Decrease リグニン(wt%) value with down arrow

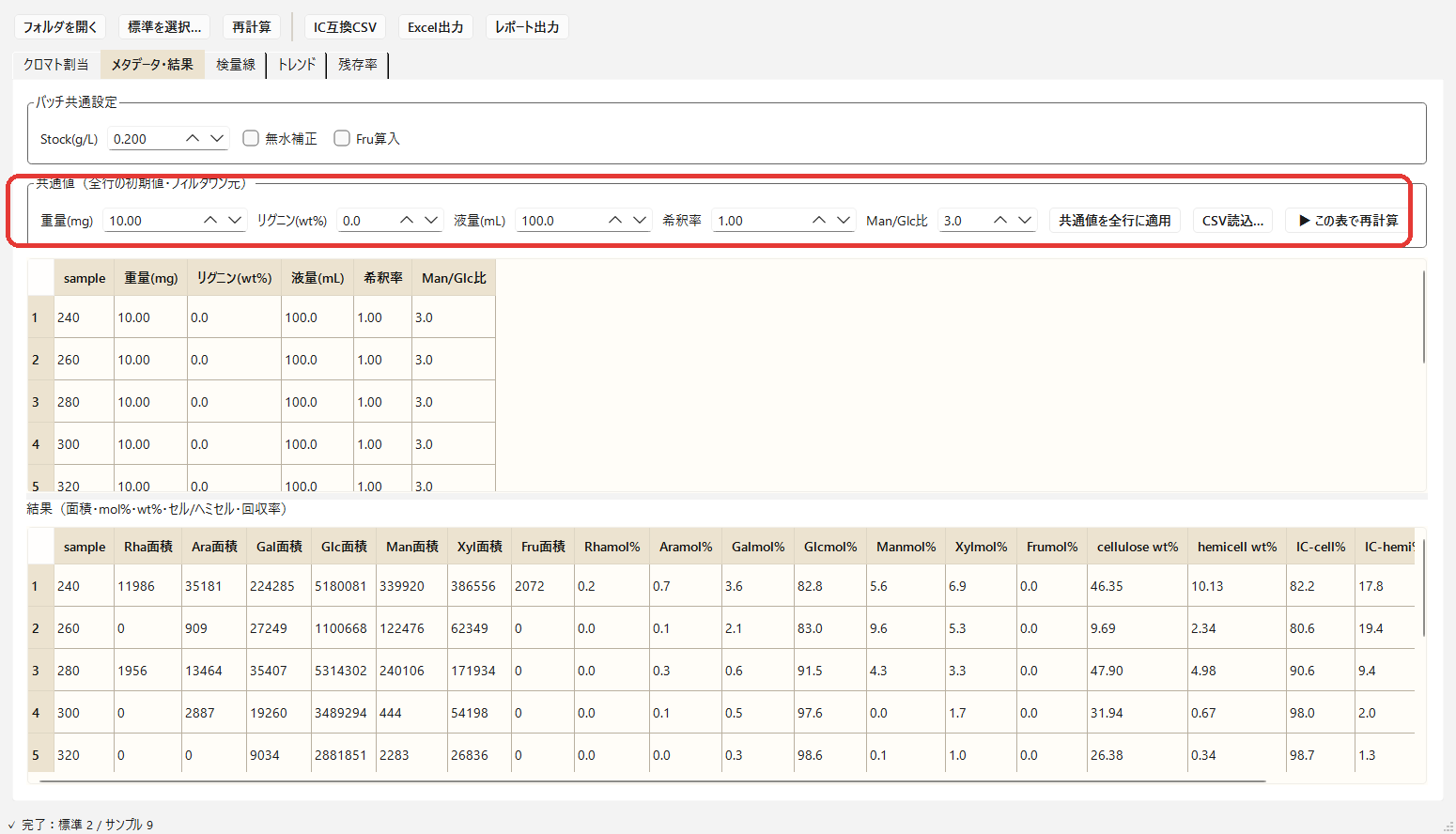431,221
